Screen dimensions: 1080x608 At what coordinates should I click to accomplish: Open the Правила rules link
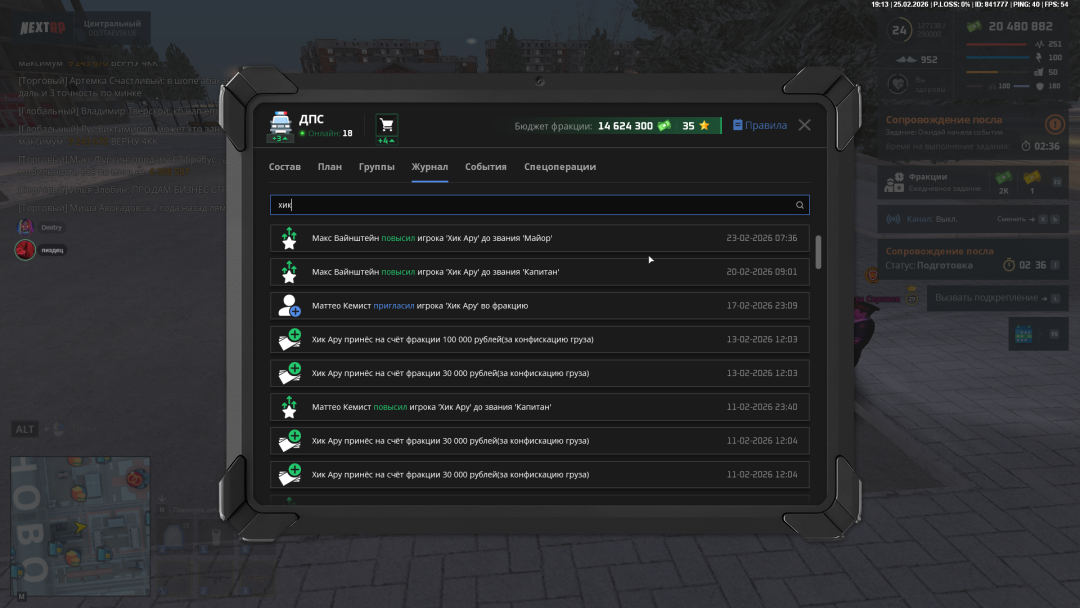click(760, 126)
